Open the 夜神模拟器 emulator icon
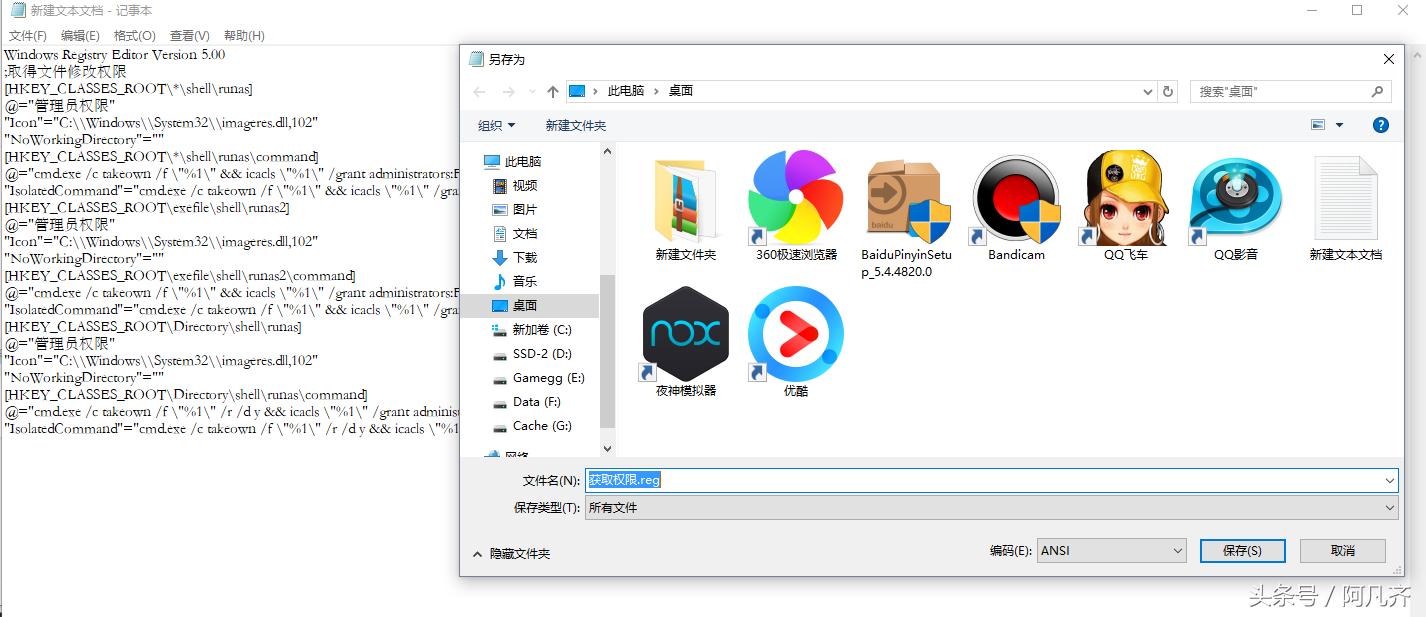This screenshot has width=1426, height=617. tap(684, 335)
